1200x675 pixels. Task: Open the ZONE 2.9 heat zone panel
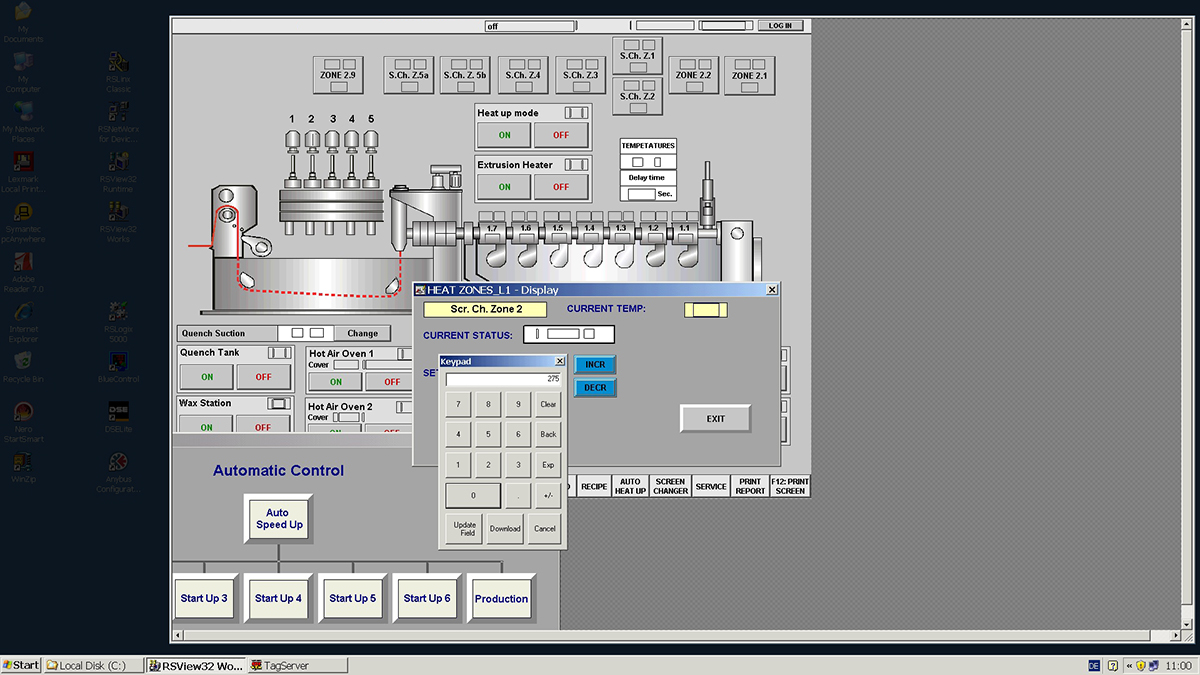337,75
